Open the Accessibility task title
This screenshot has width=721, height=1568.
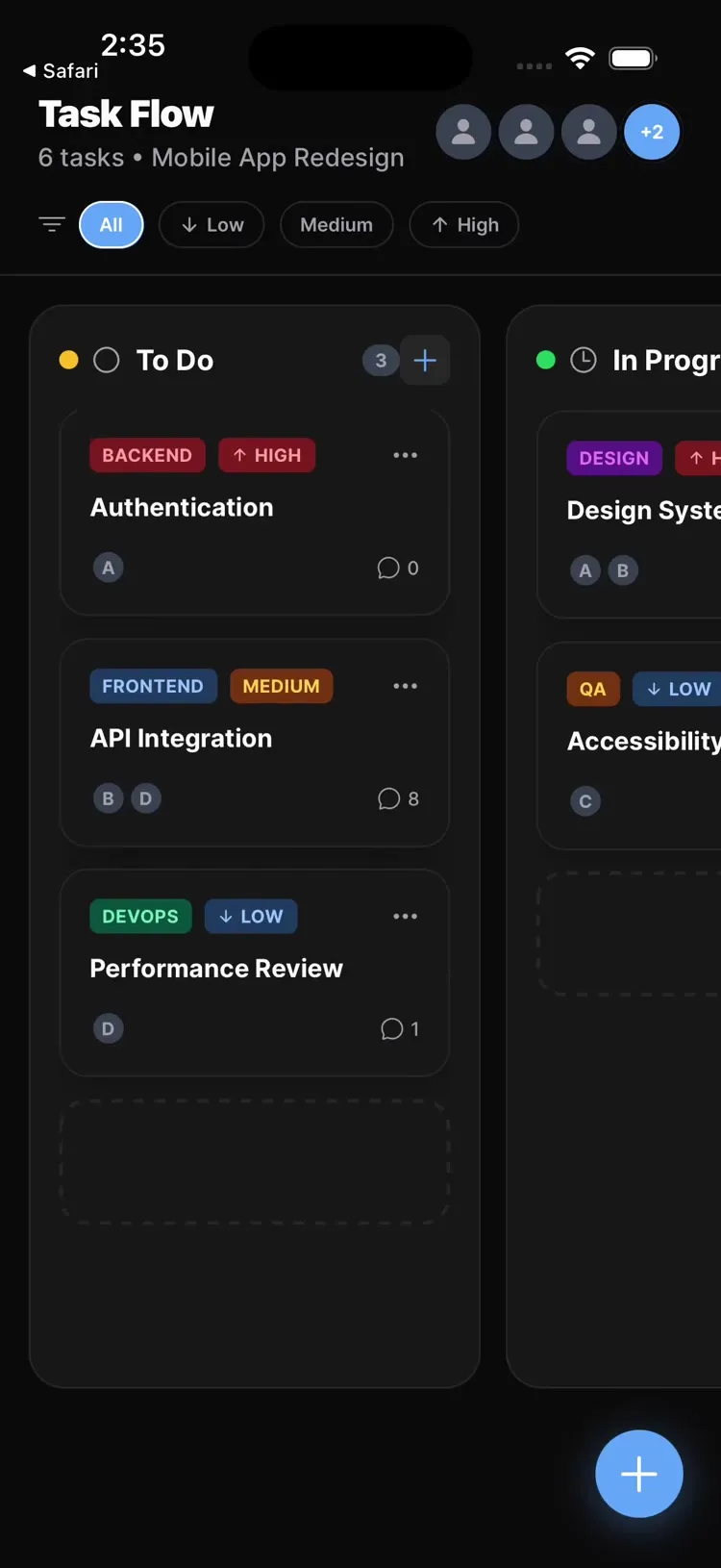click(x=643, y=742)
